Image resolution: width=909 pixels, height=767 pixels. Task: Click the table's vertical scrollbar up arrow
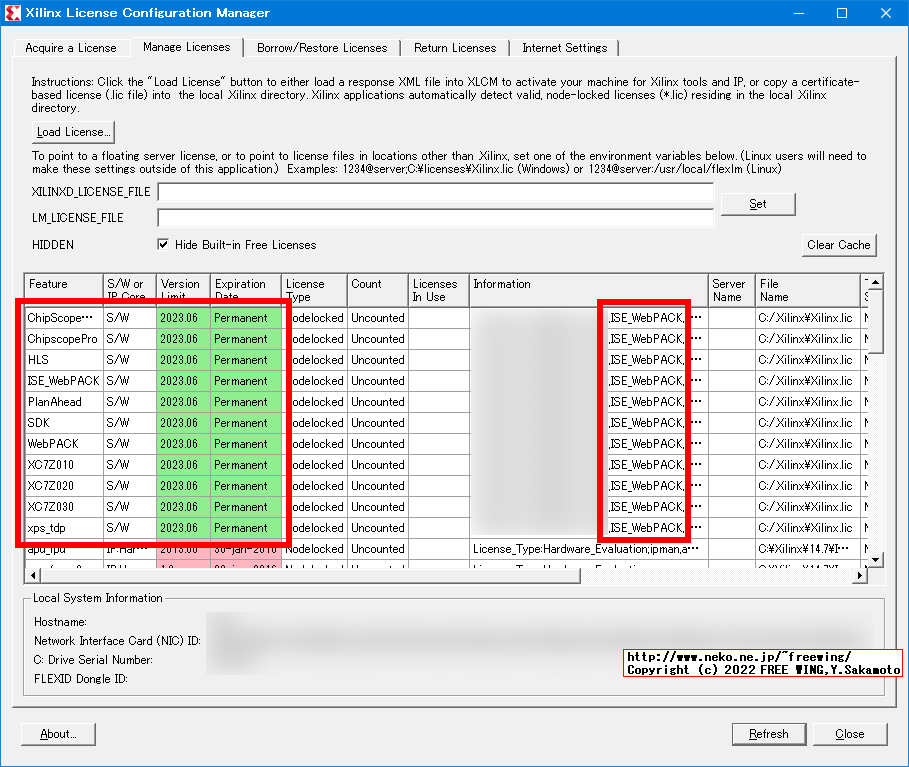[875, 283]
